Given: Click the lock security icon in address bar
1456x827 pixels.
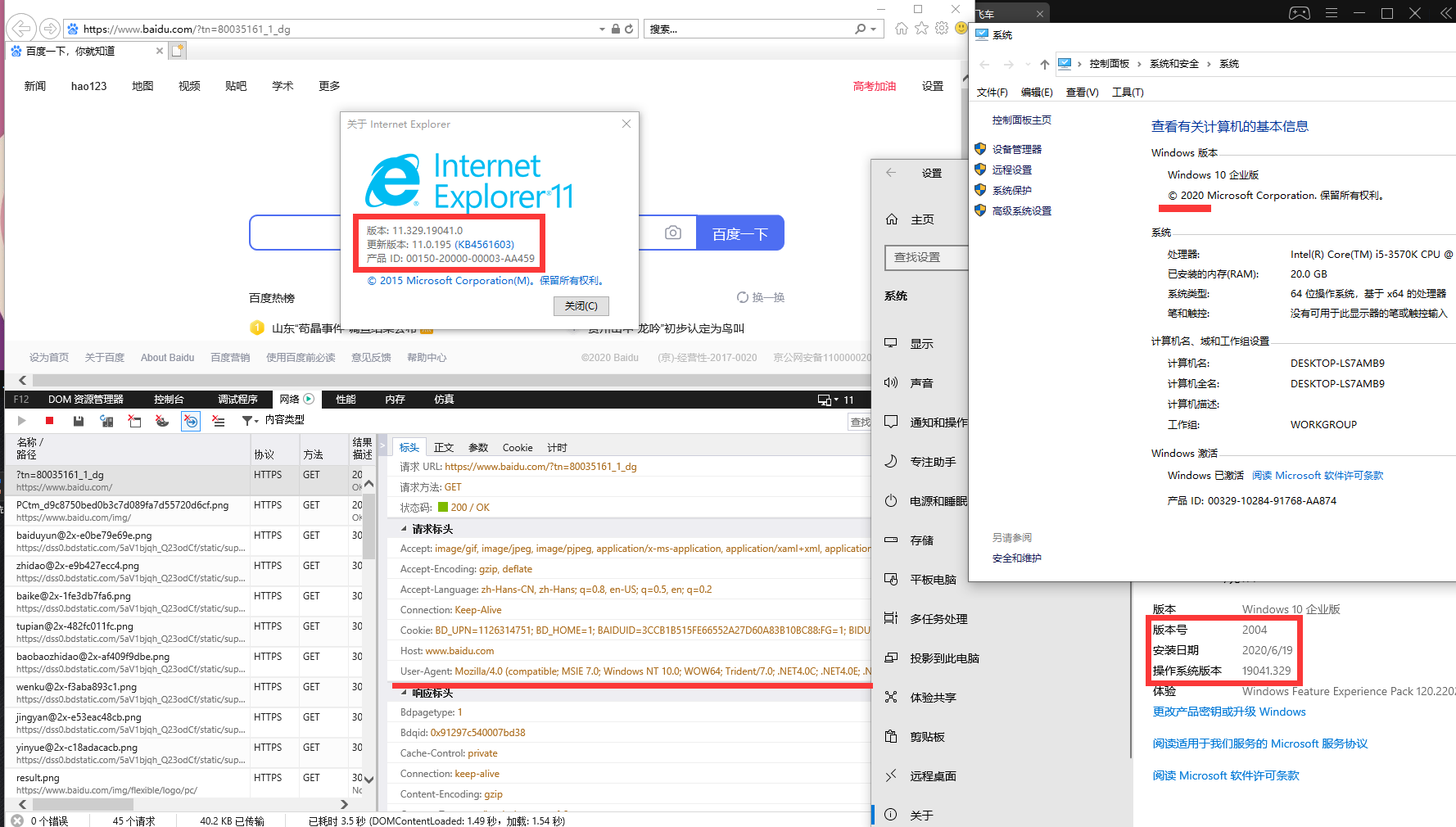Looking at the screenshot, I should click(615, 29).
